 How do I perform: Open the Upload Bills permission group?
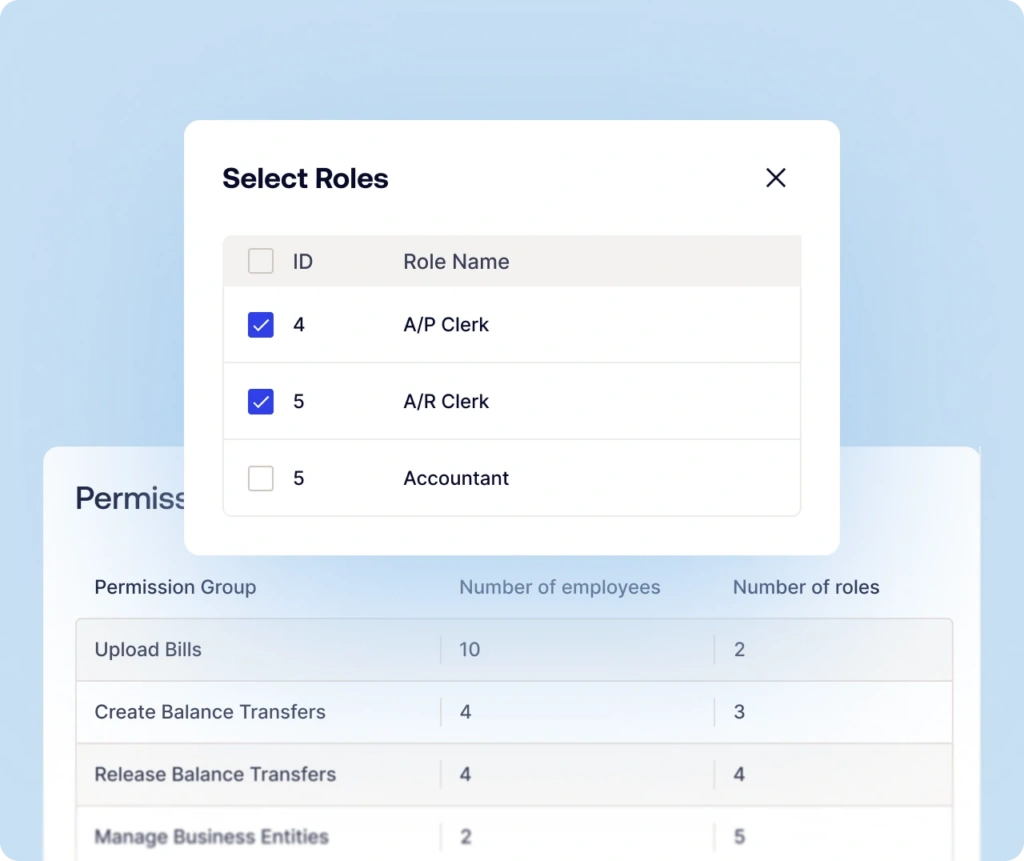click(x=148, y=650)
